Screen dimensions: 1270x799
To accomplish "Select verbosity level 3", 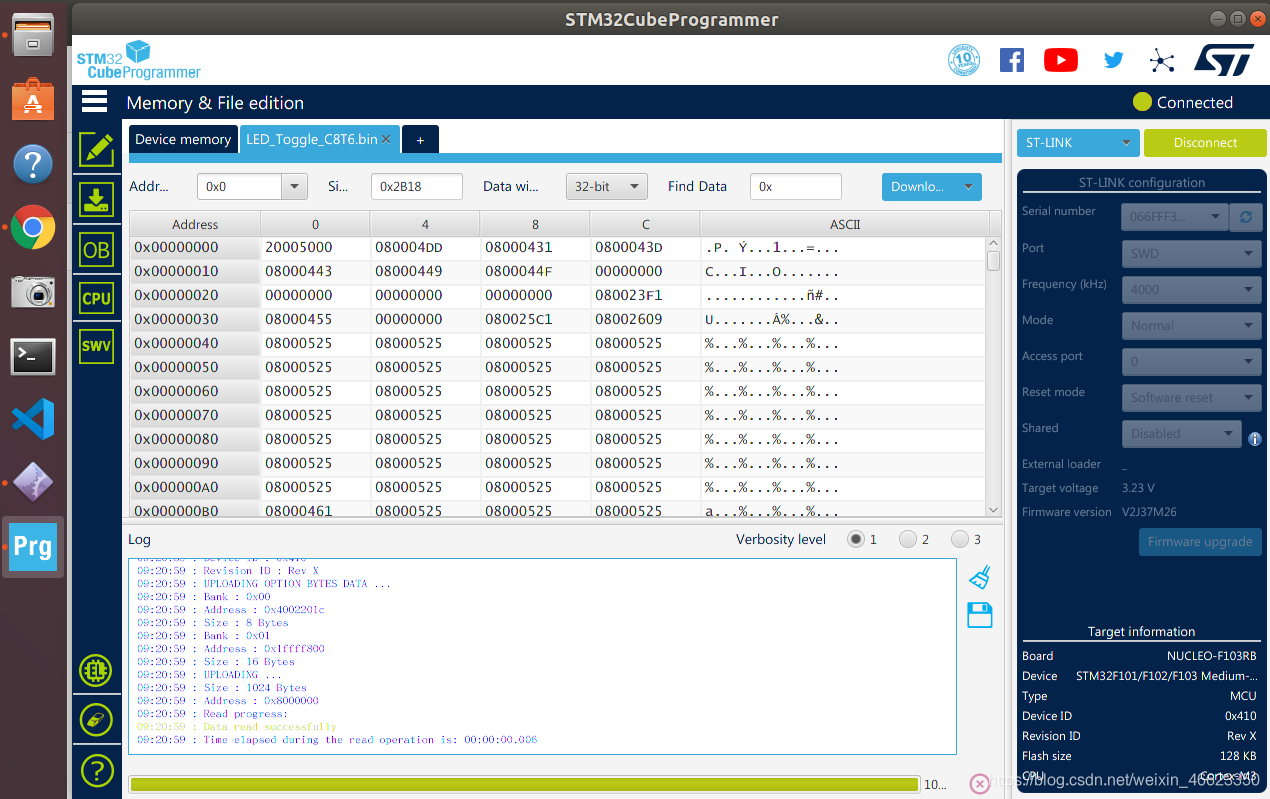I will tap(960, 539).
